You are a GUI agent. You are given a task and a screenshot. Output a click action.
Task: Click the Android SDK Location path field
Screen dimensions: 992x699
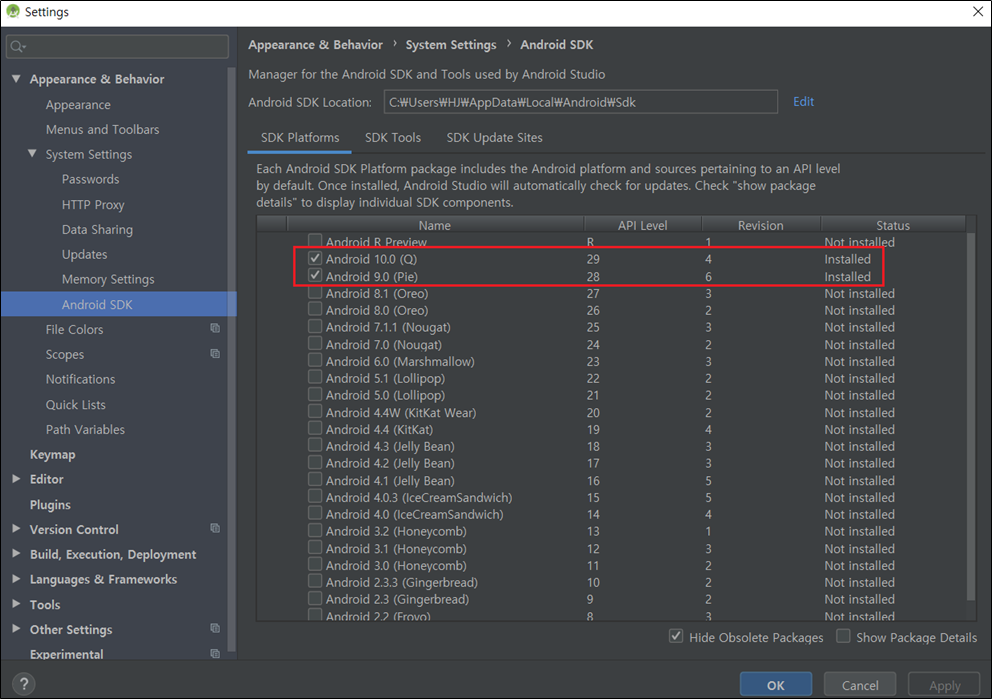pyautogui.click(x=581, y=102)
